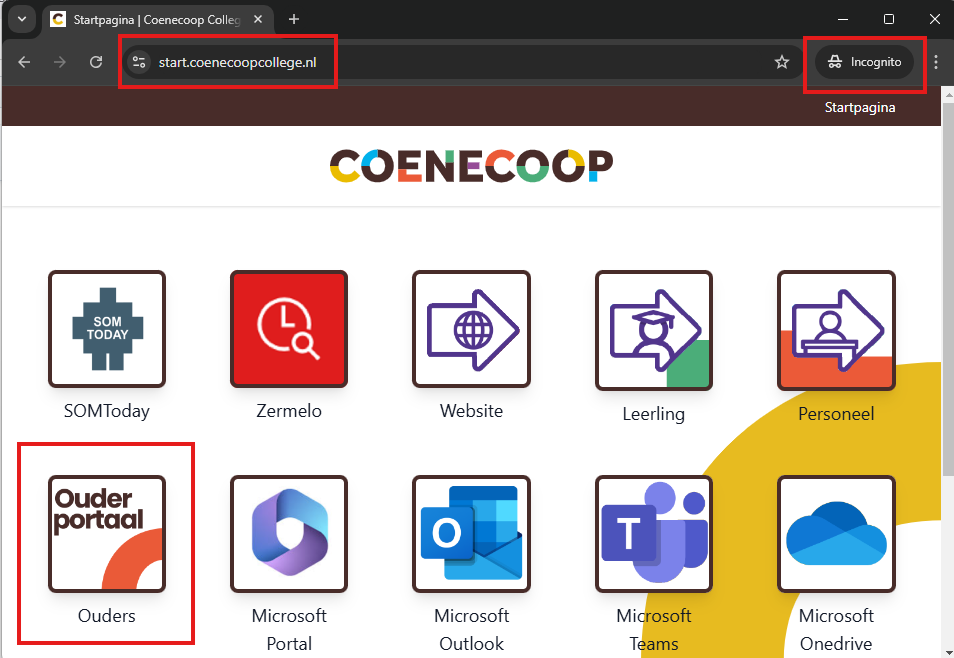Click the Personeel label
This screenshot has height=658, width=954.
837,414
